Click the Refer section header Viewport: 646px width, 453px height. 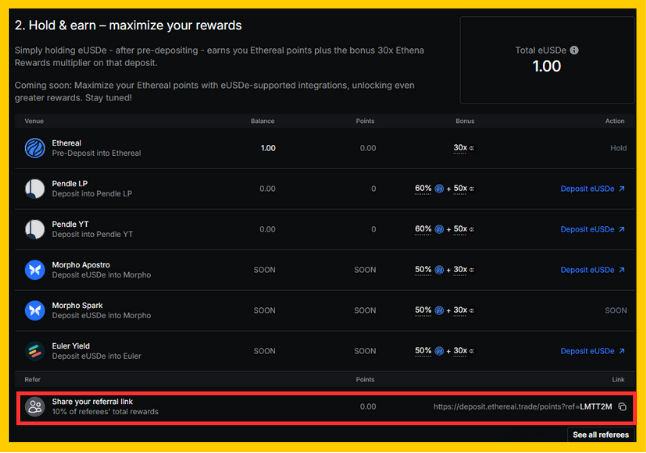(x=33, y=380)
